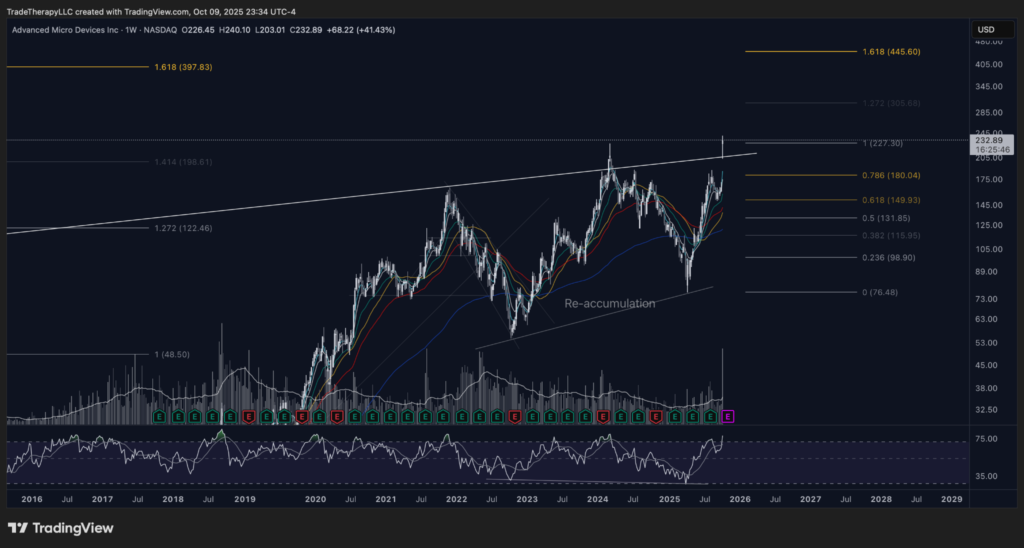Select the 0 (76.48) Fibonacci base label
Image resolution: width=1024 pixels, height=548 pixels.
coord(886,292)
